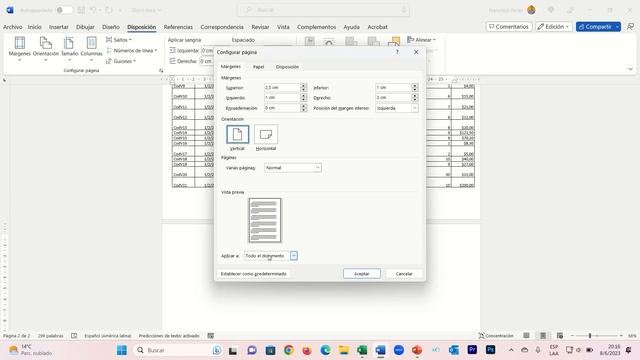Open Microsoft Edge from taskbar

point(325,350)
